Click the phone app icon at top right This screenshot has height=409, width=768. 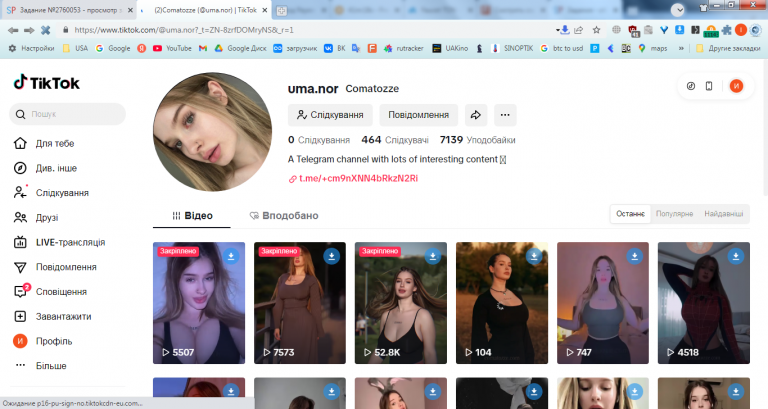709,86
